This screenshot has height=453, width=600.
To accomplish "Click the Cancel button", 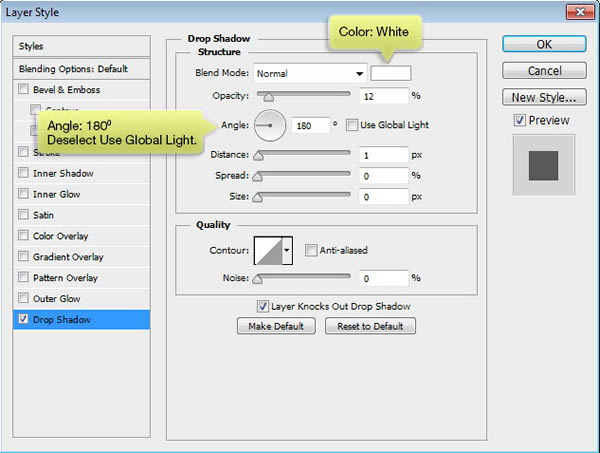I will click(x=544, y=71).
